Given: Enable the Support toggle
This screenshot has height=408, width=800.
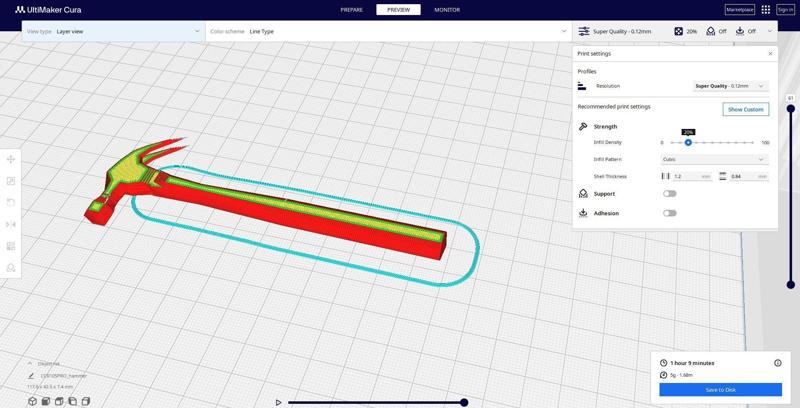Looking at the screenshot, I should click(669, 194).
